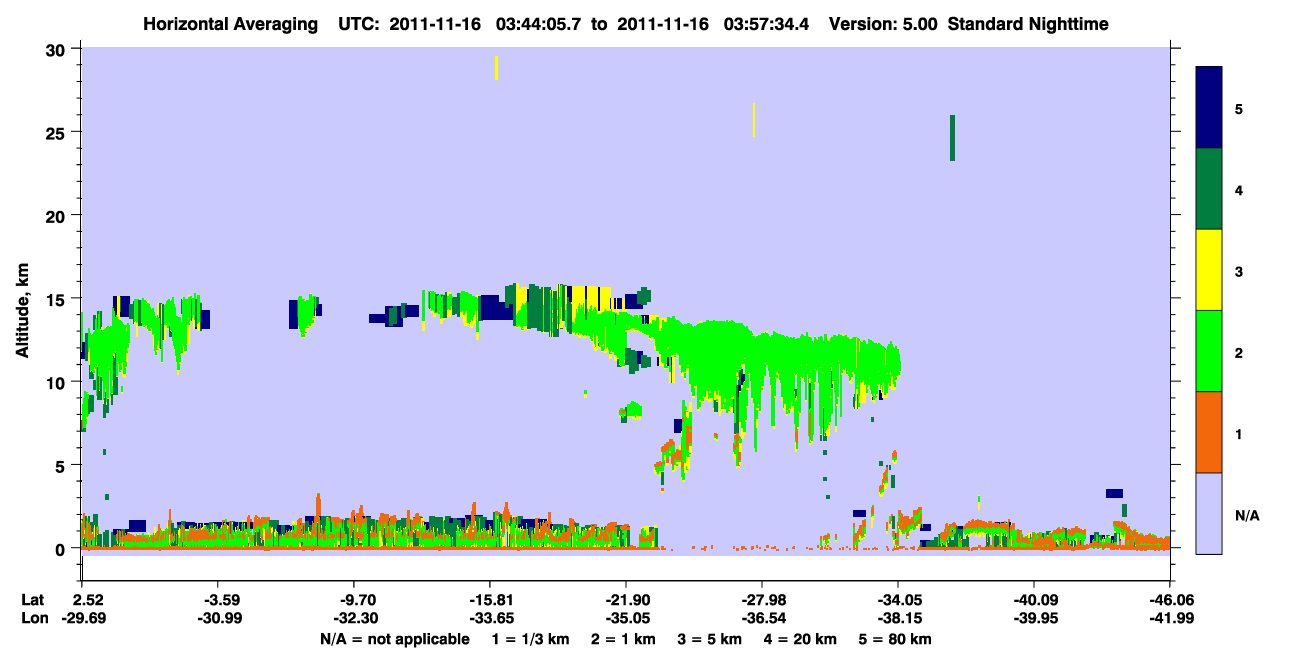Click the bright green color bar segment labeled 2

click(1209, 351)
